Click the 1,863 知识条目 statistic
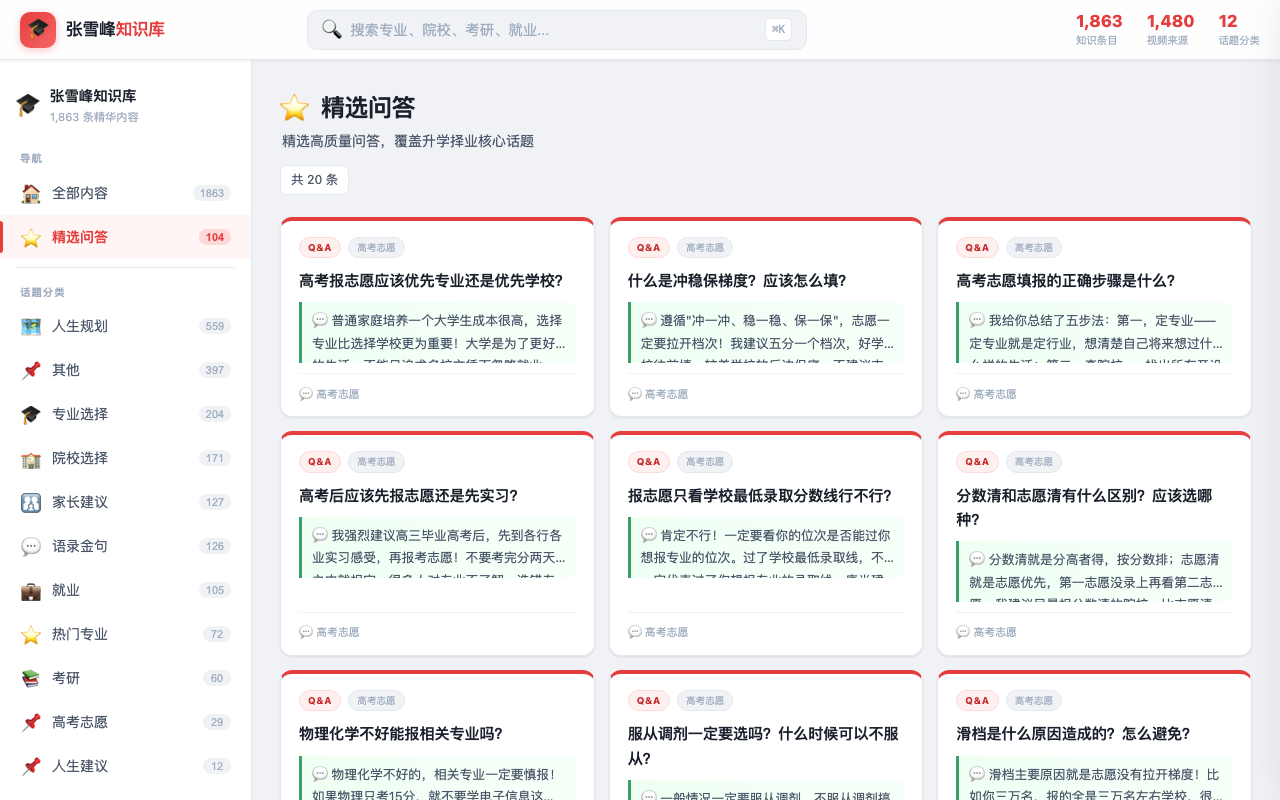This screenshot has height=800, width=1280. point(1099,29)
